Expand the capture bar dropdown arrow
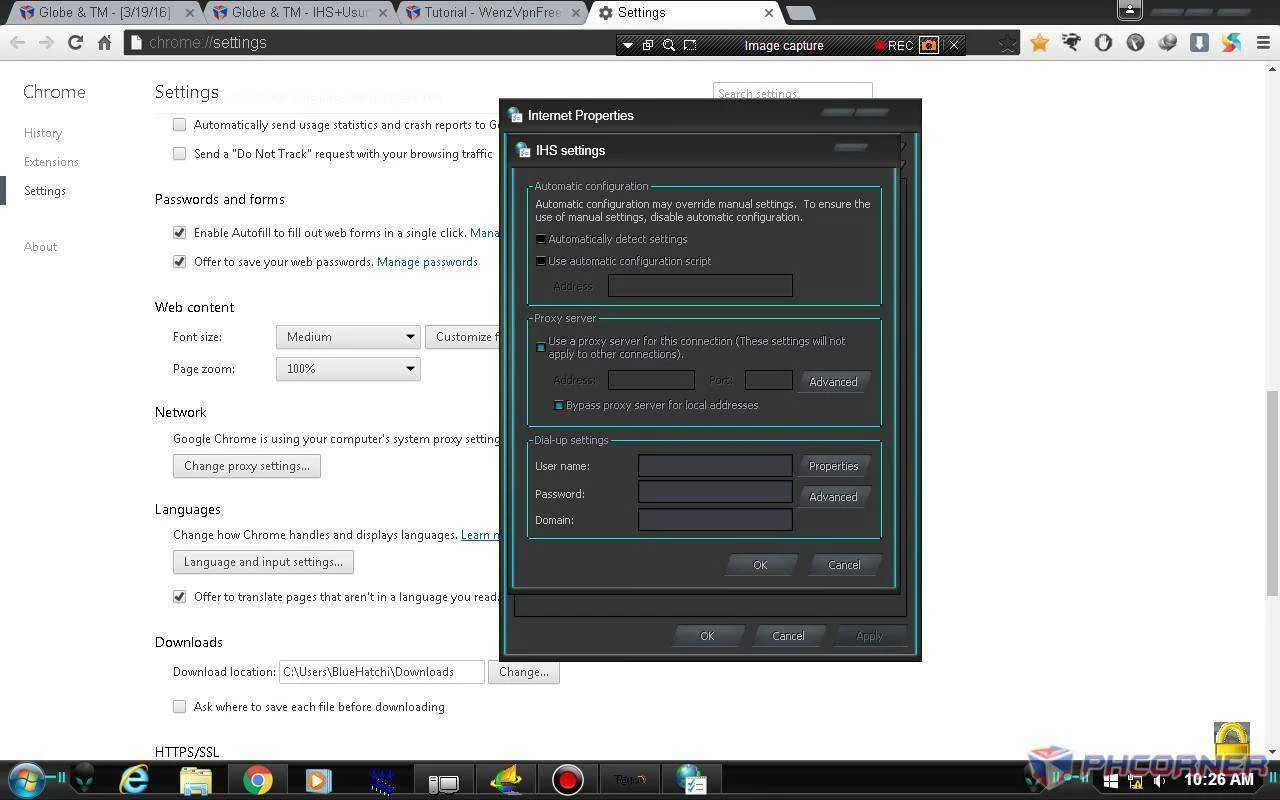 pos(627,45)
